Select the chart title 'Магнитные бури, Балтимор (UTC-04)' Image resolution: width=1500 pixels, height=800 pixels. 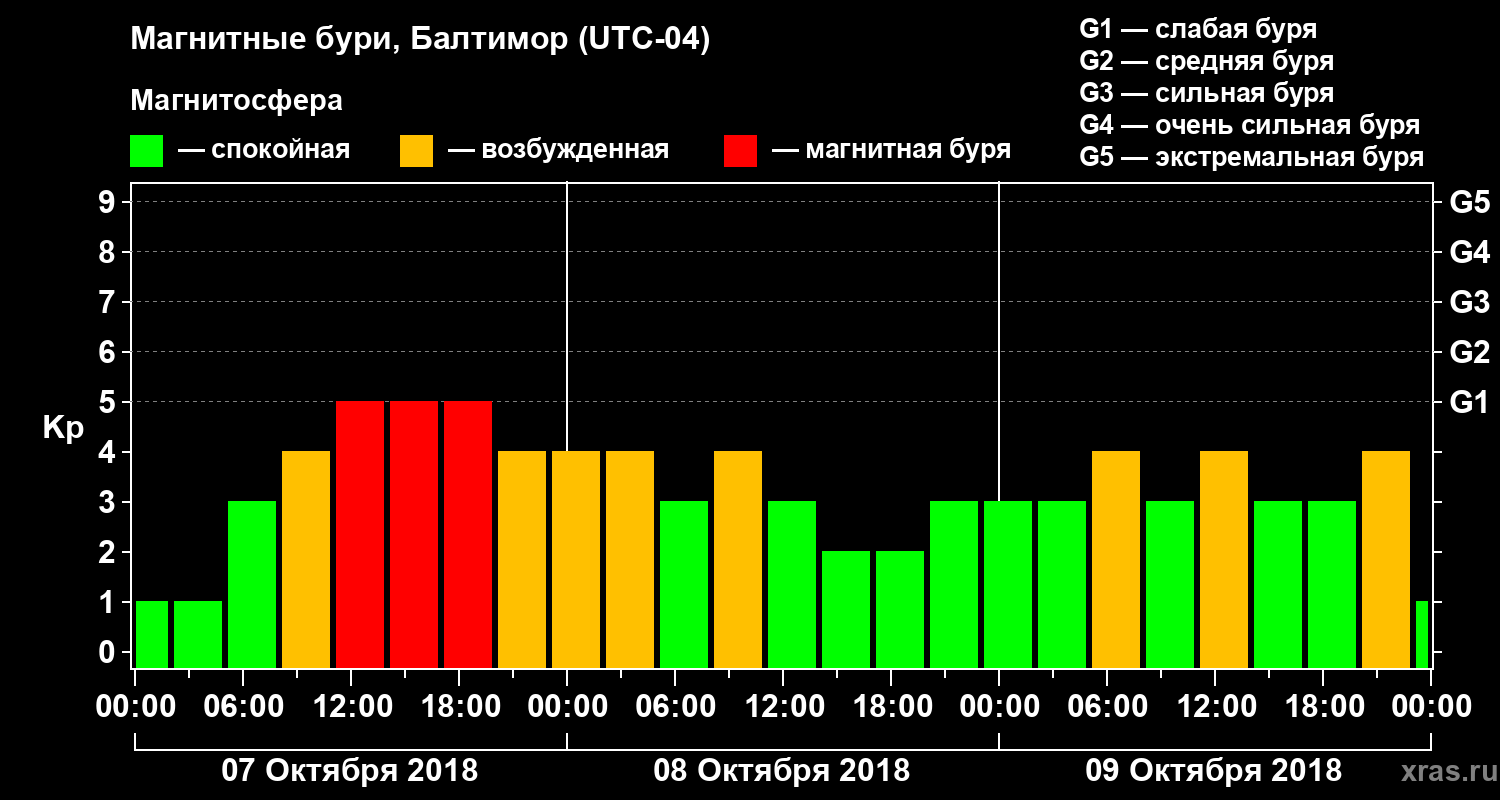pos(420,40)
